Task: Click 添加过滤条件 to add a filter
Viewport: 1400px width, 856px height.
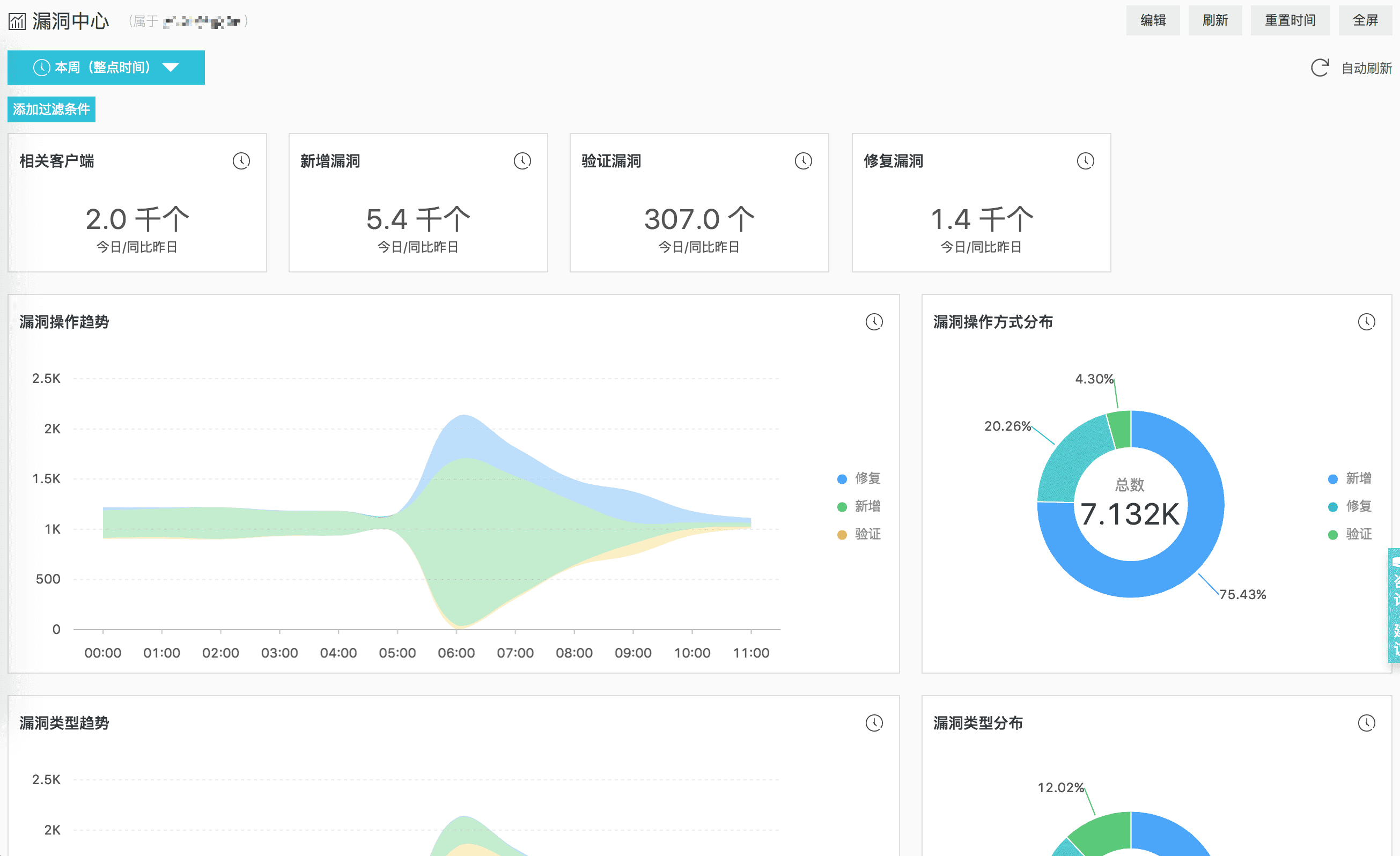Action: click(x=51, y=109)
